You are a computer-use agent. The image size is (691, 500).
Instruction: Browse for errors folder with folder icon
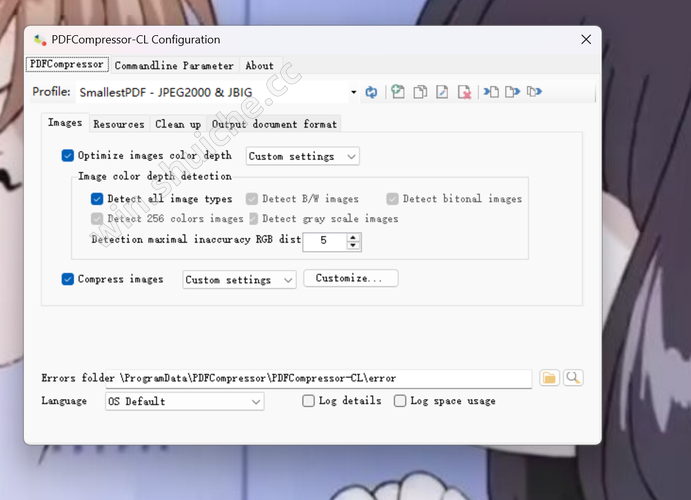(549, 378)
